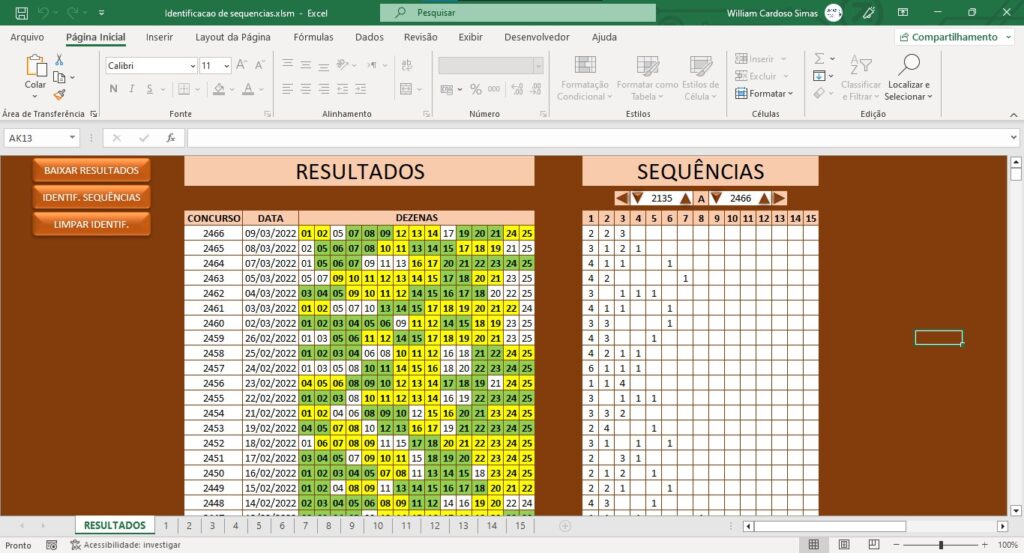Click the IDENTIF. SEQUÊNCIAS button

point(91,197)
